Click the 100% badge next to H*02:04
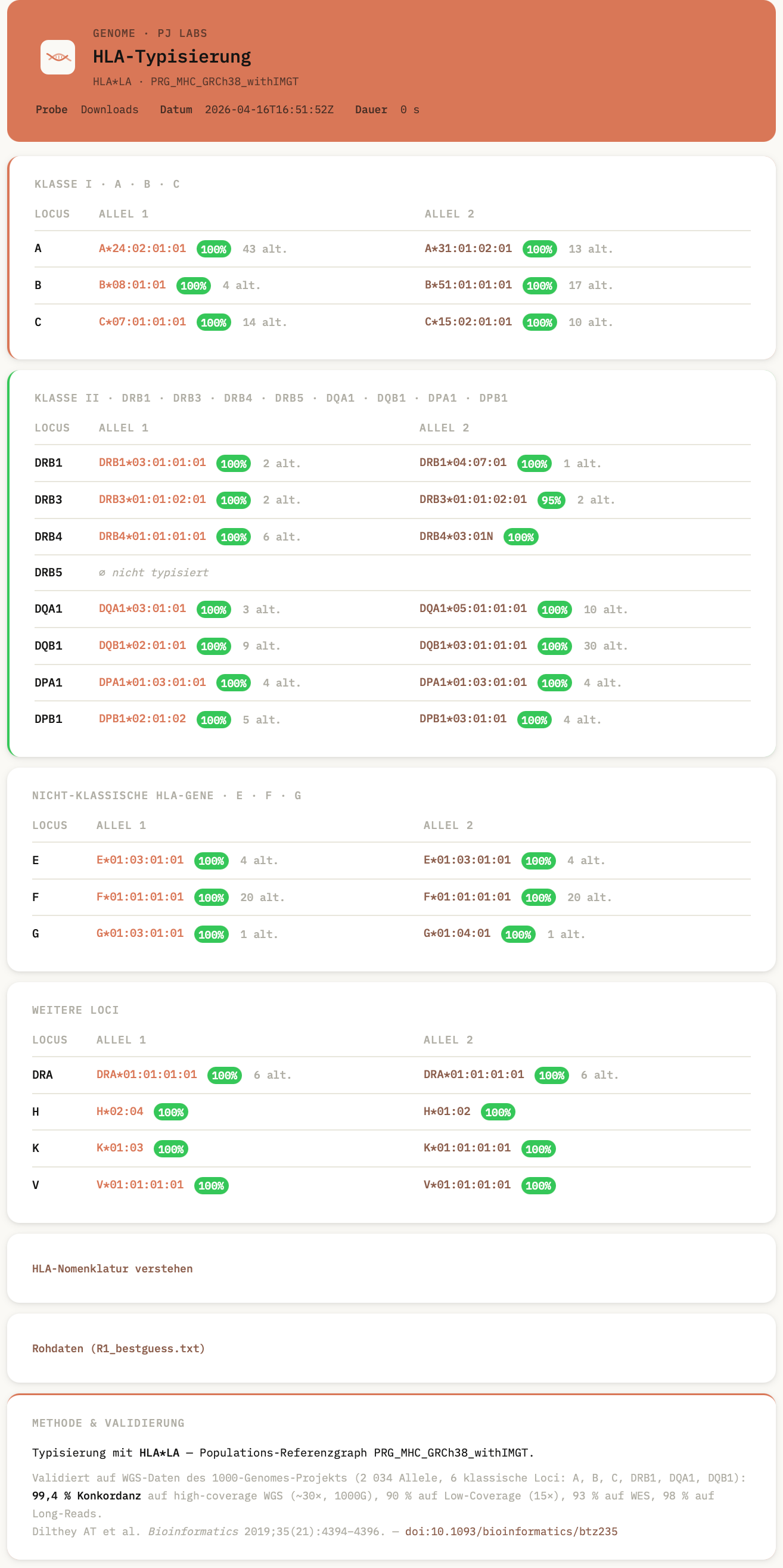Image resolution: width=783 pixels, height=1568 pixels. click(x=170, y=1112)
